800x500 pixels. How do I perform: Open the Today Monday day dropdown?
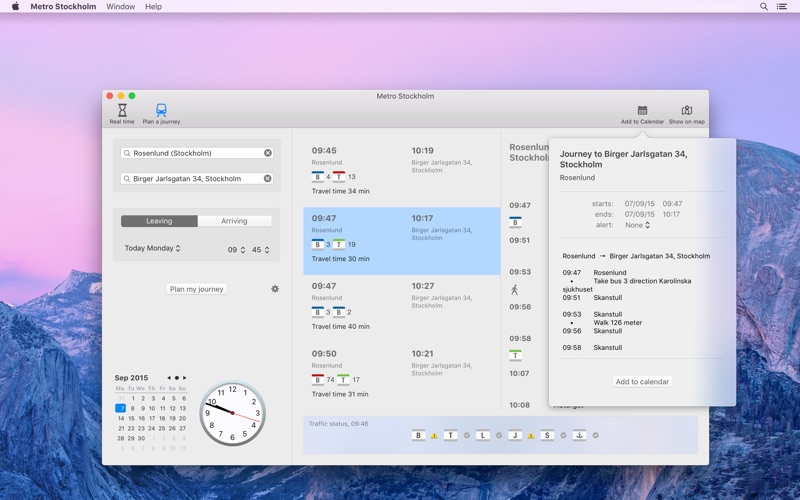tap(153, 248)
